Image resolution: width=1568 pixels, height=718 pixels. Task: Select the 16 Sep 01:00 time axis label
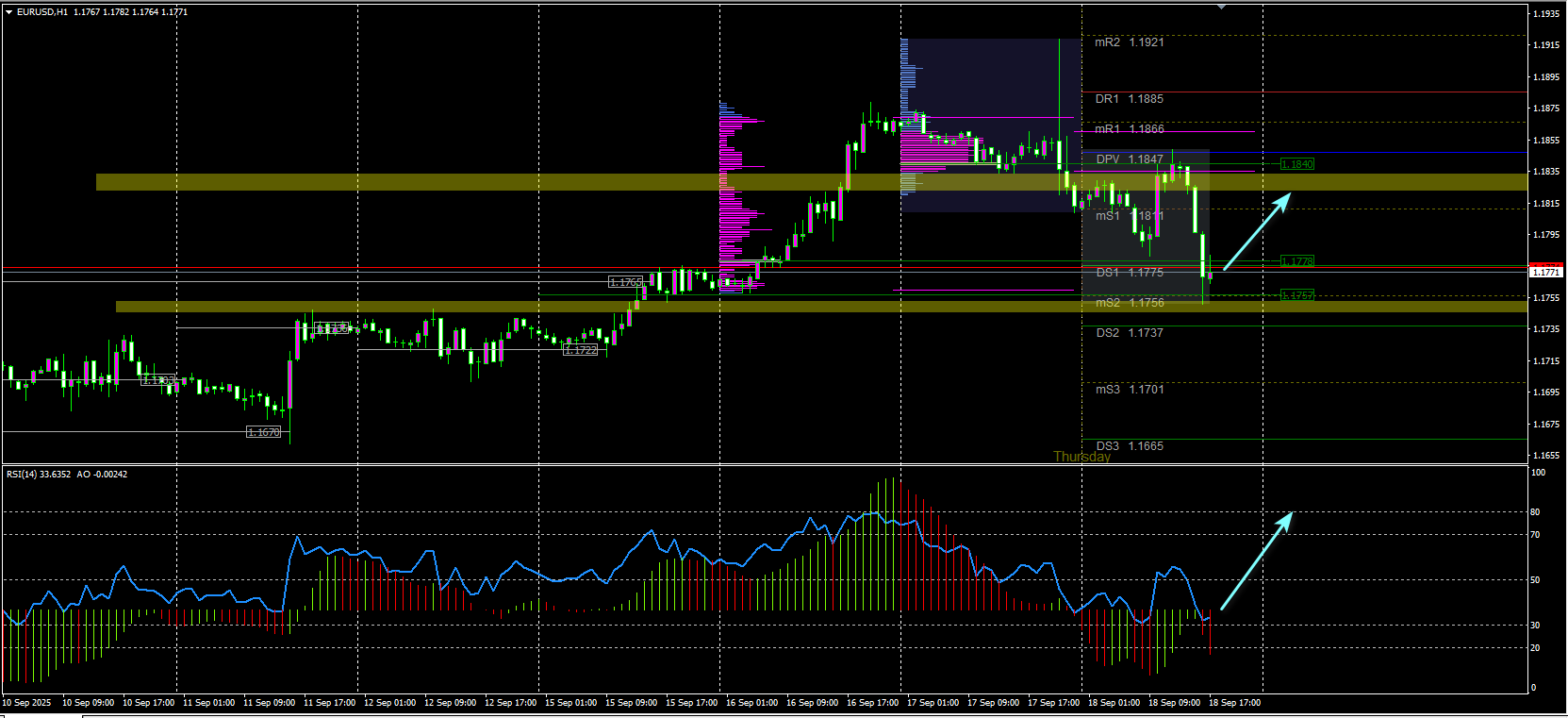click(x=751, y=703)
